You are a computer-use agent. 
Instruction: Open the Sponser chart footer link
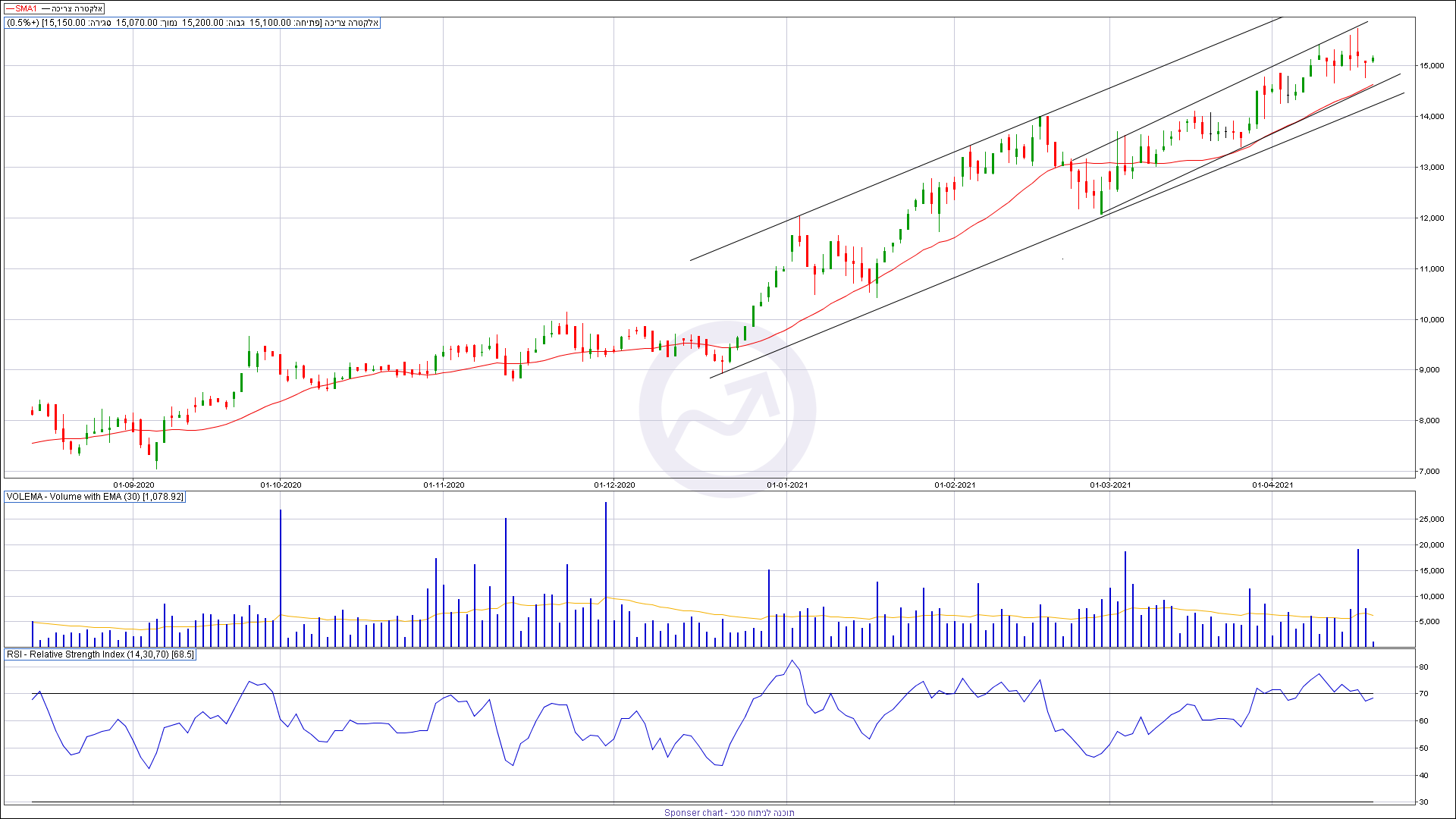(729, 812)
